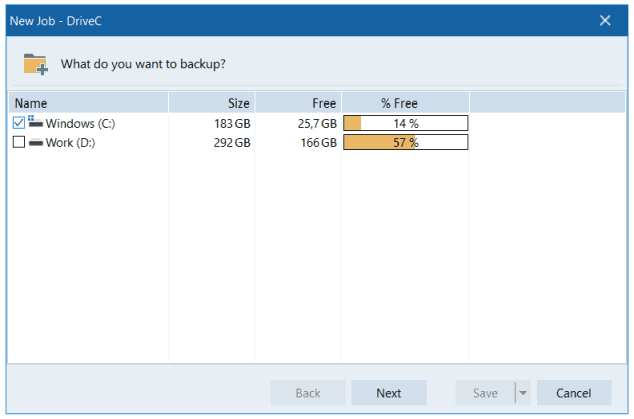This screenshot has height=419, width=634.
Task: Click the % Free column header
Action: (405, 103)
